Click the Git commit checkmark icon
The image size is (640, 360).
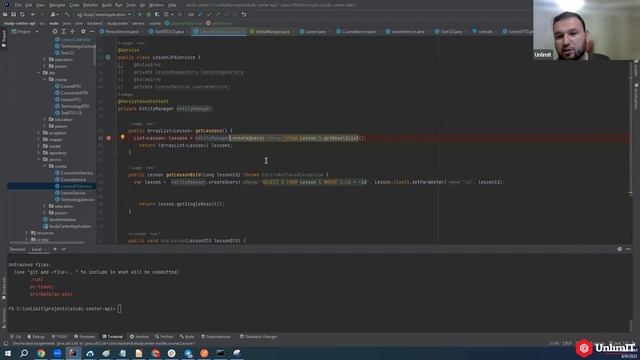point(209,14)
